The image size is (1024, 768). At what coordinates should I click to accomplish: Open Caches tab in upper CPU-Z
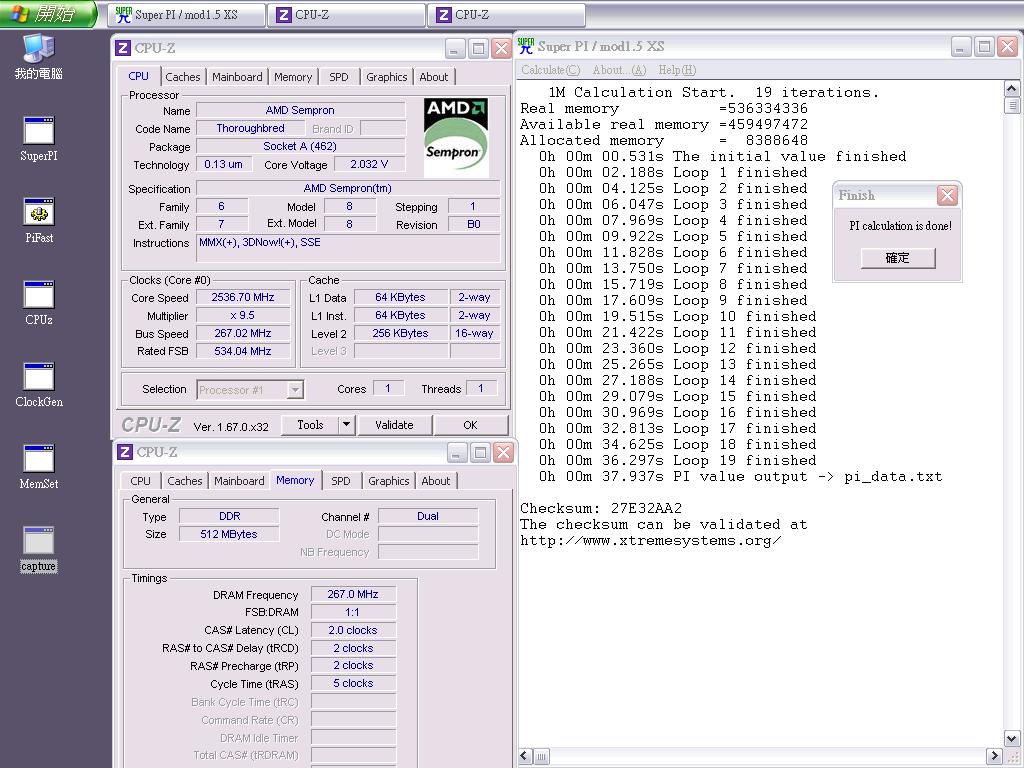pyautogui.click(x=183, y=77)
